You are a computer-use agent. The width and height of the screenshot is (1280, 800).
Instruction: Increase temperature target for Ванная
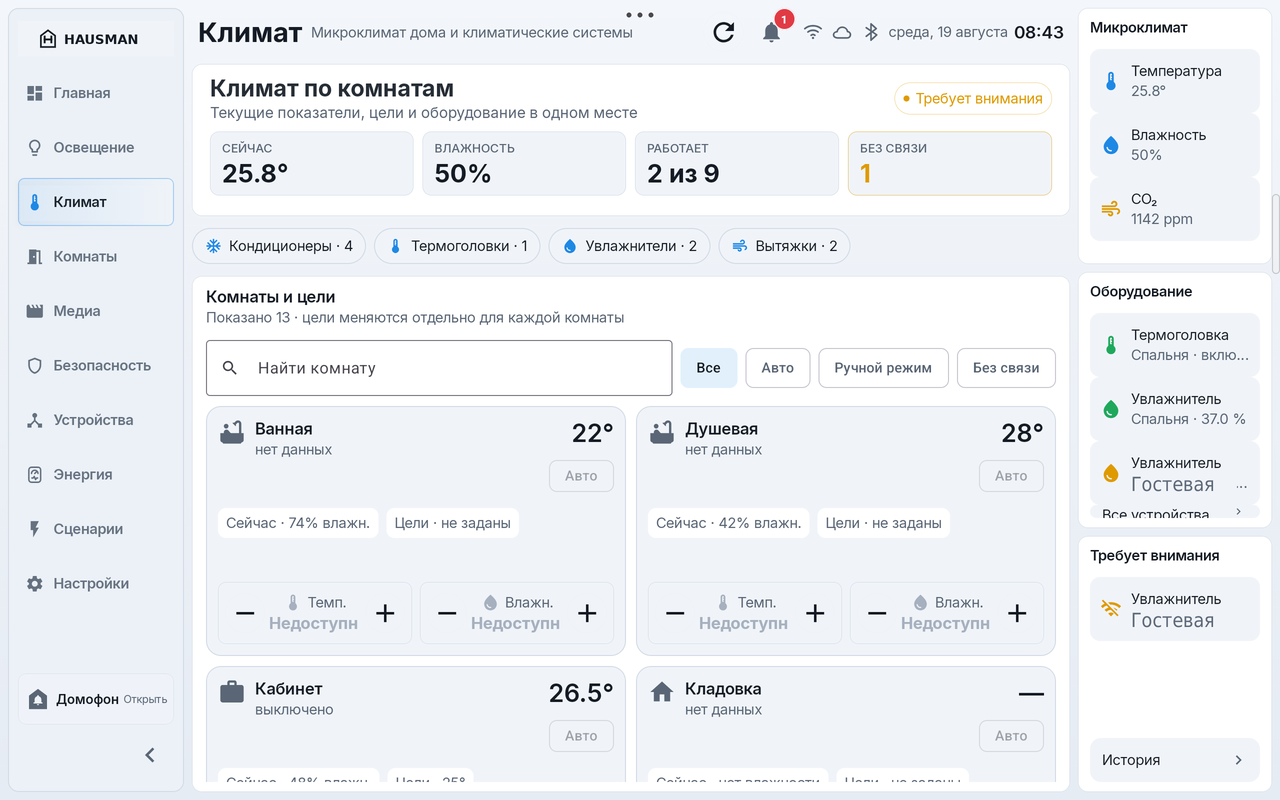pos(385,613)
